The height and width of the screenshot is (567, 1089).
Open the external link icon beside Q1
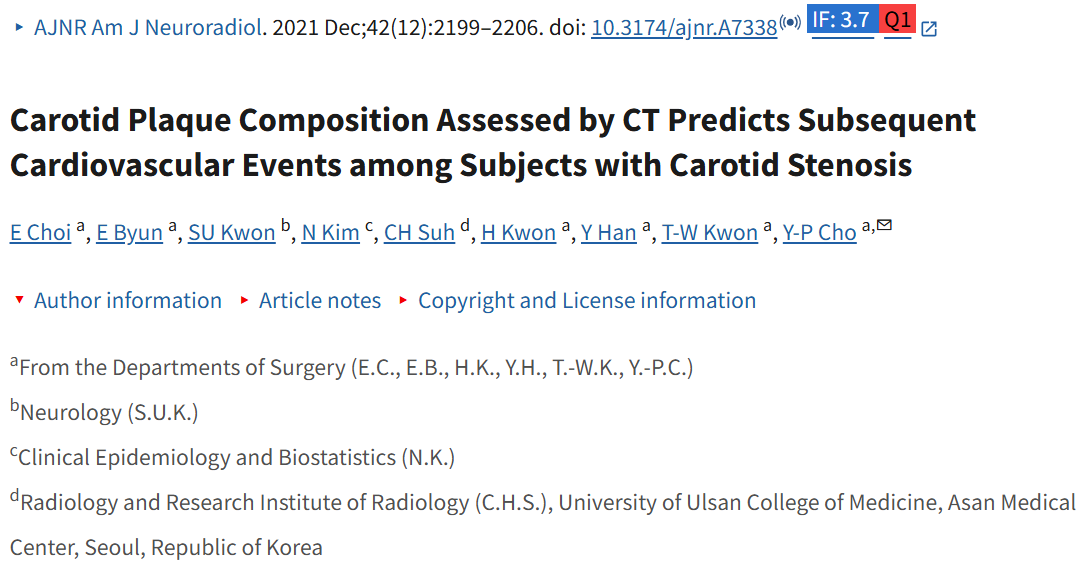929,28
